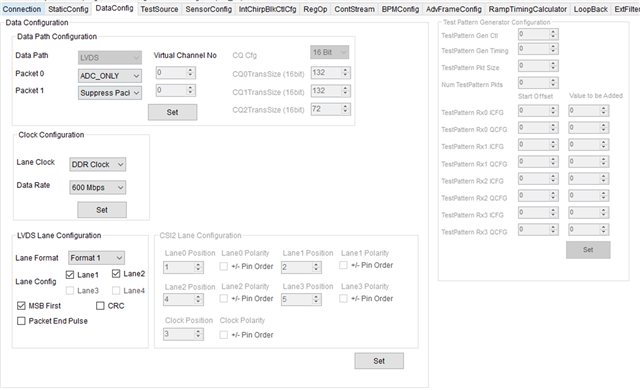Open the CQ Cfg 16 Bit dropdown
Screen dimensions: 640x390
(329, 52)
